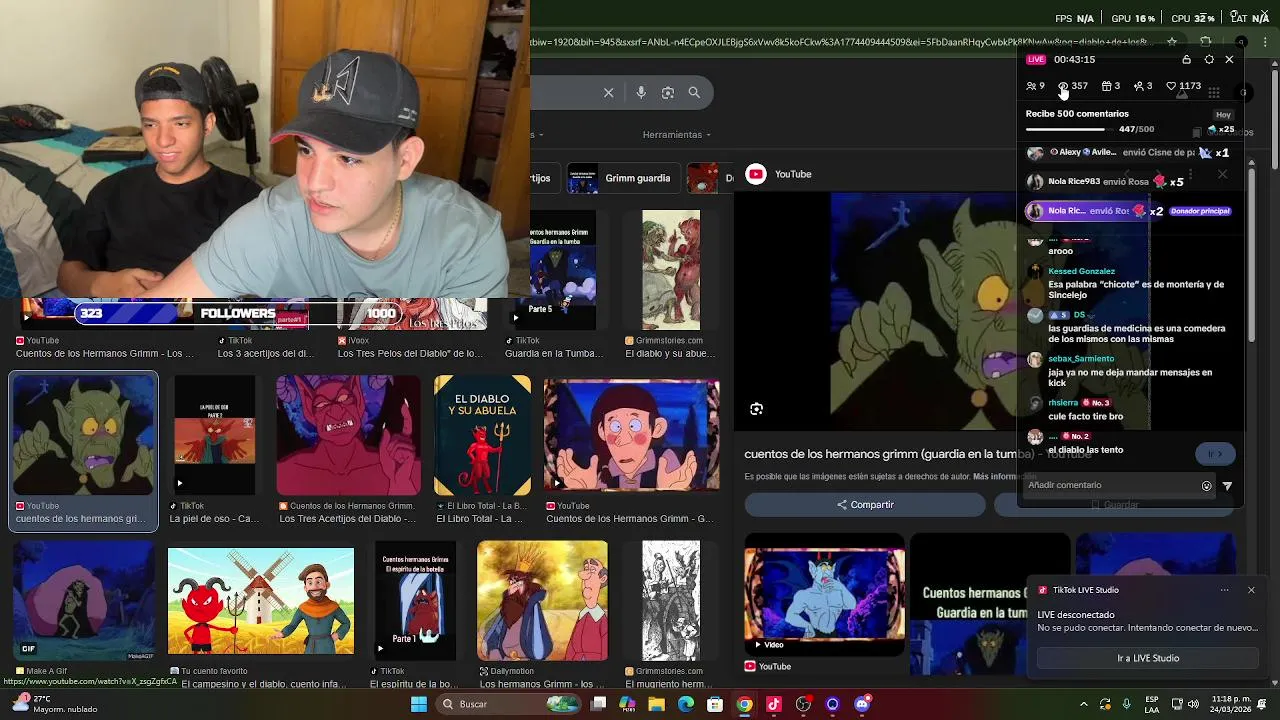
Task: Open the Herramientas dropdown
Action: coord(677,134)
